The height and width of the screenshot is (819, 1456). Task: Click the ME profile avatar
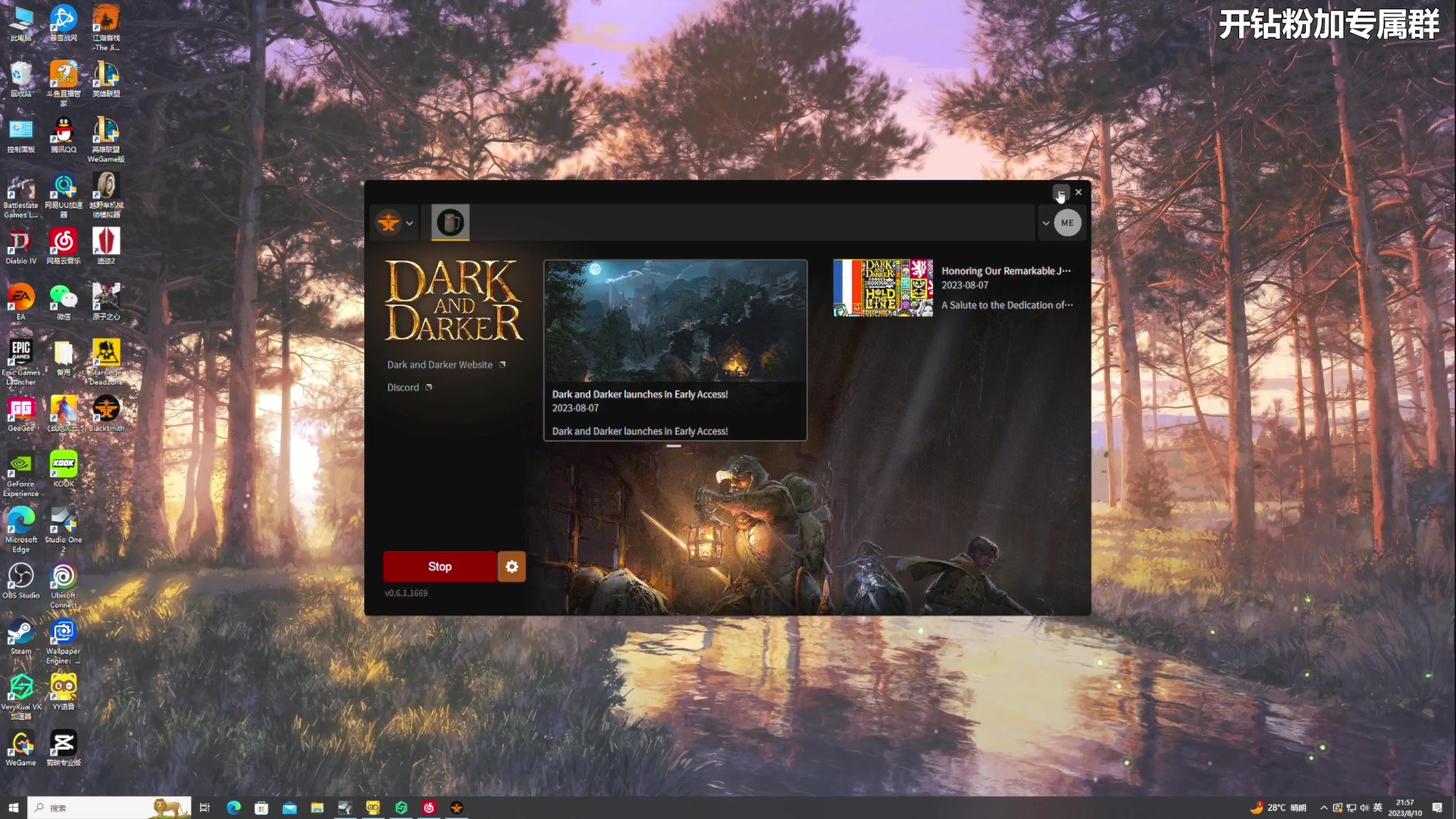coord(1068,223)
